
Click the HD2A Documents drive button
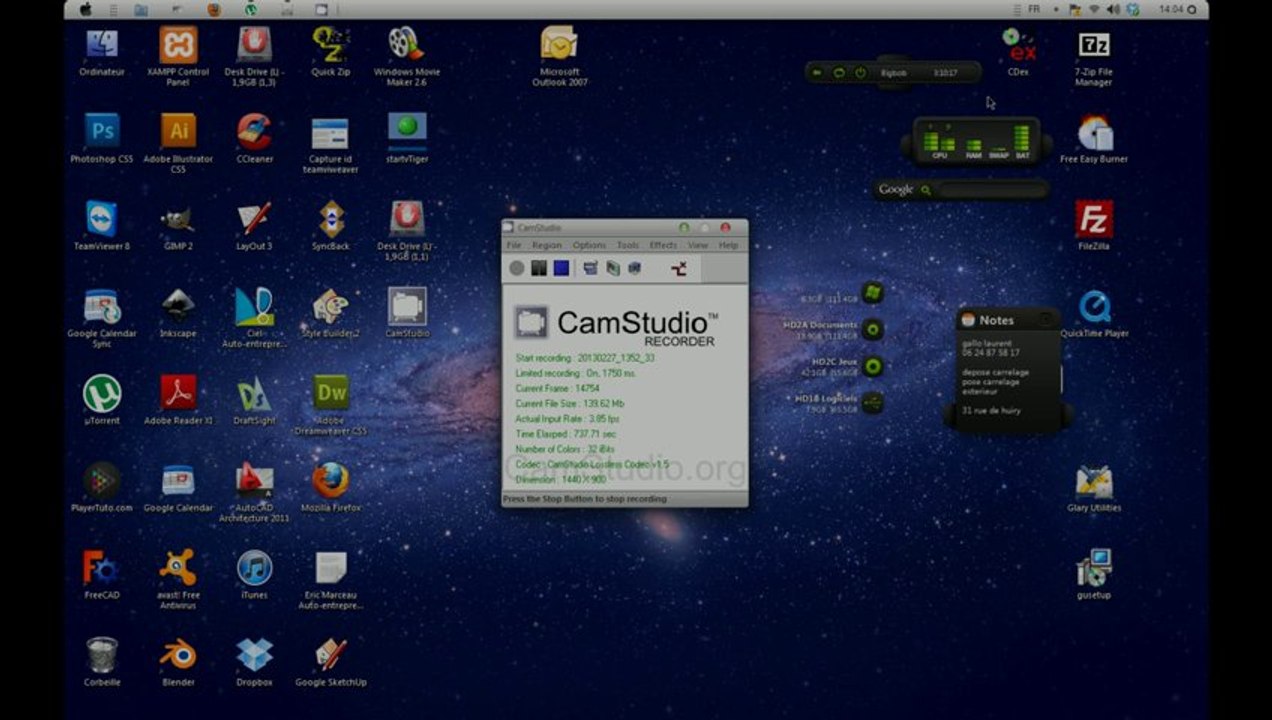pyautogui.click(x=872, y=329)
